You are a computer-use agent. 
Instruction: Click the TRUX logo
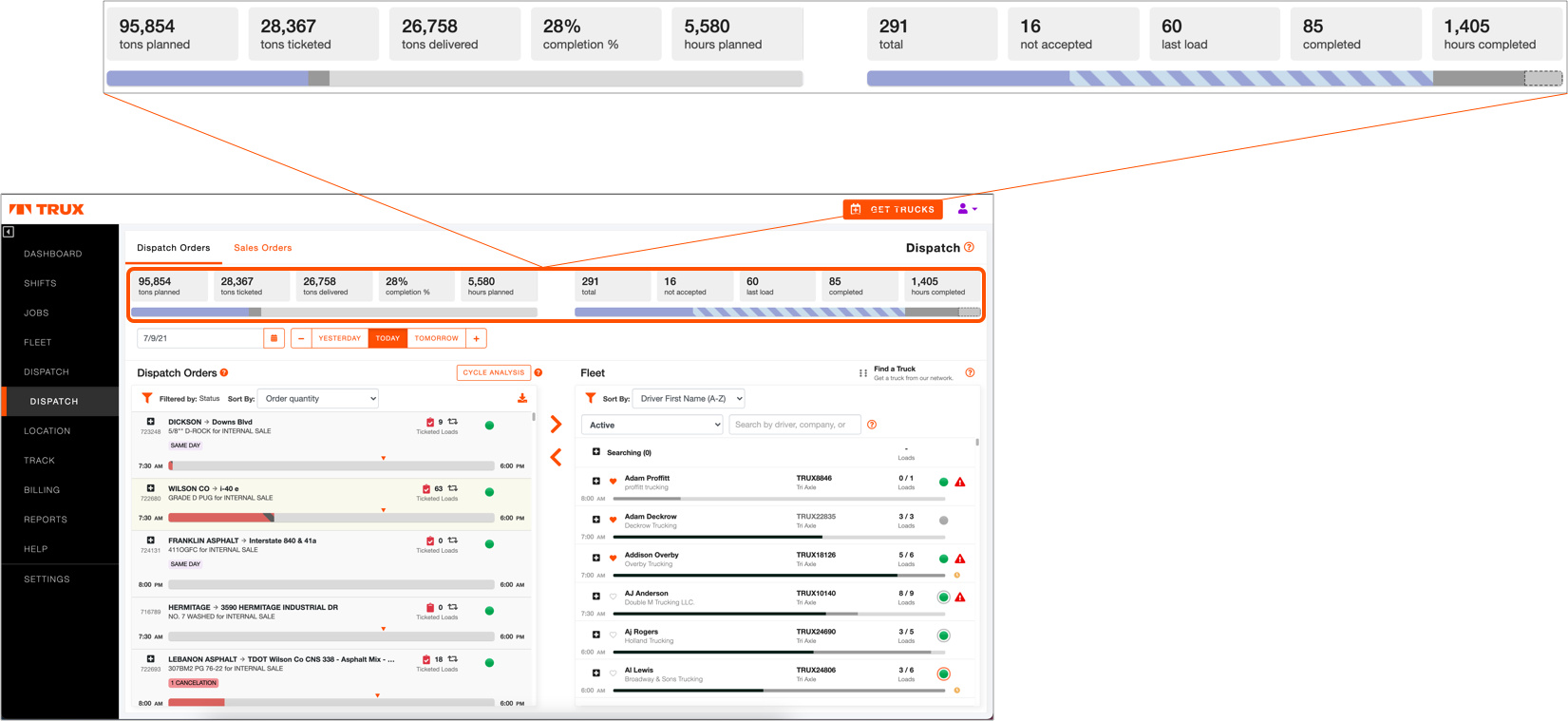pyautogui.click(x=47, y=209)
